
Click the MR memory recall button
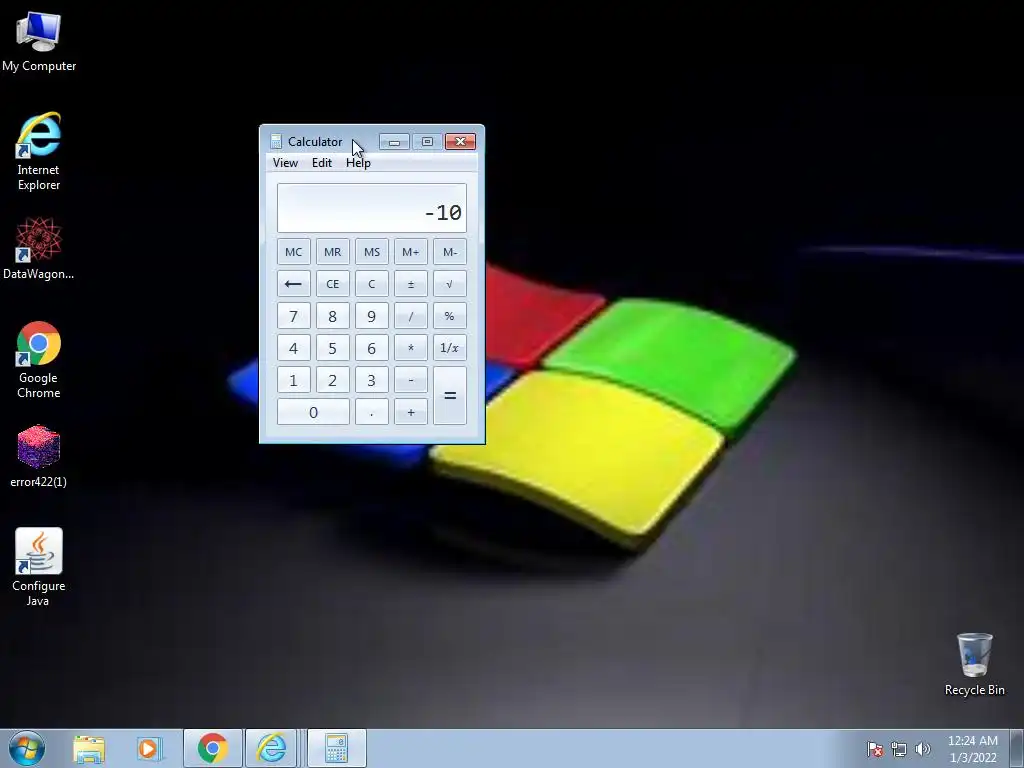(x=332, y=252)
